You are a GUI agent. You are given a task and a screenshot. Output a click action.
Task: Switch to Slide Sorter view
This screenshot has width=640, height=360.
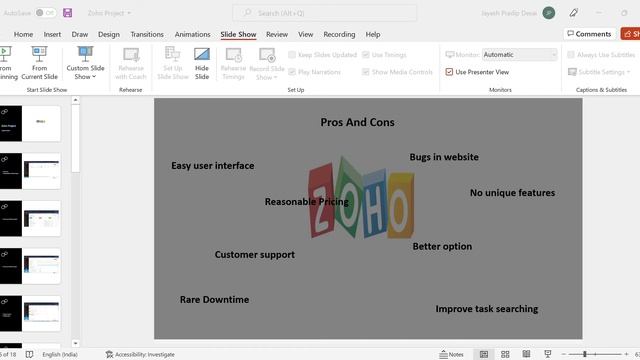point(505,354)
